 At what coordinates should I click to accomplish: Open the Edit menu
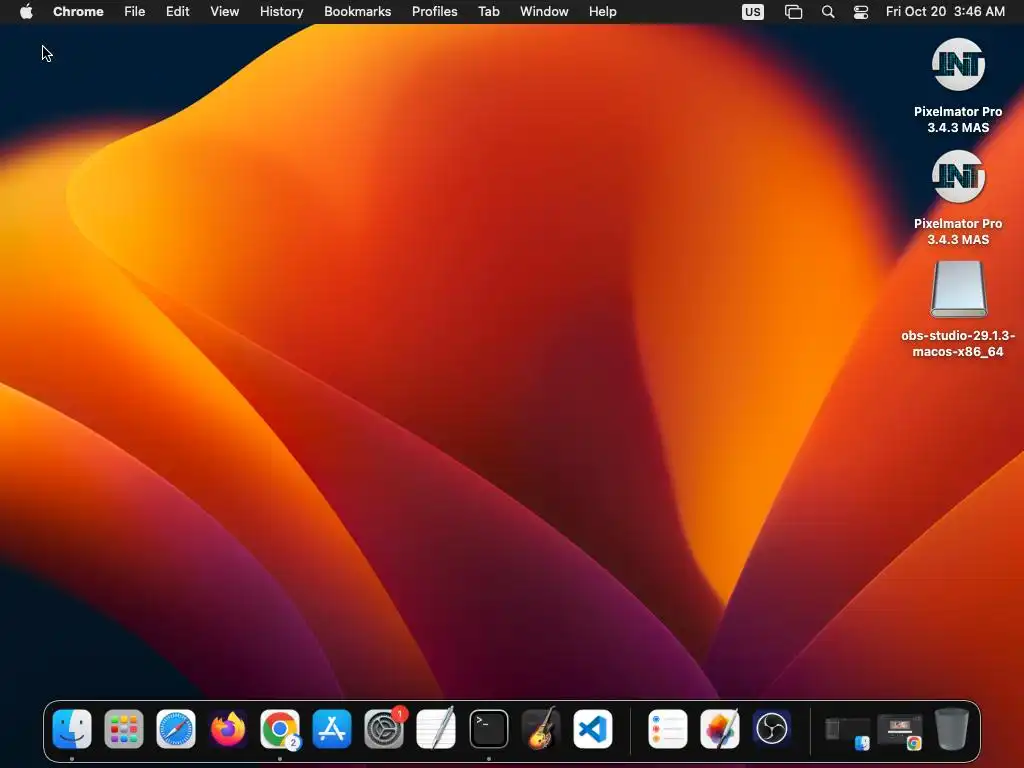tap(177, 11)
